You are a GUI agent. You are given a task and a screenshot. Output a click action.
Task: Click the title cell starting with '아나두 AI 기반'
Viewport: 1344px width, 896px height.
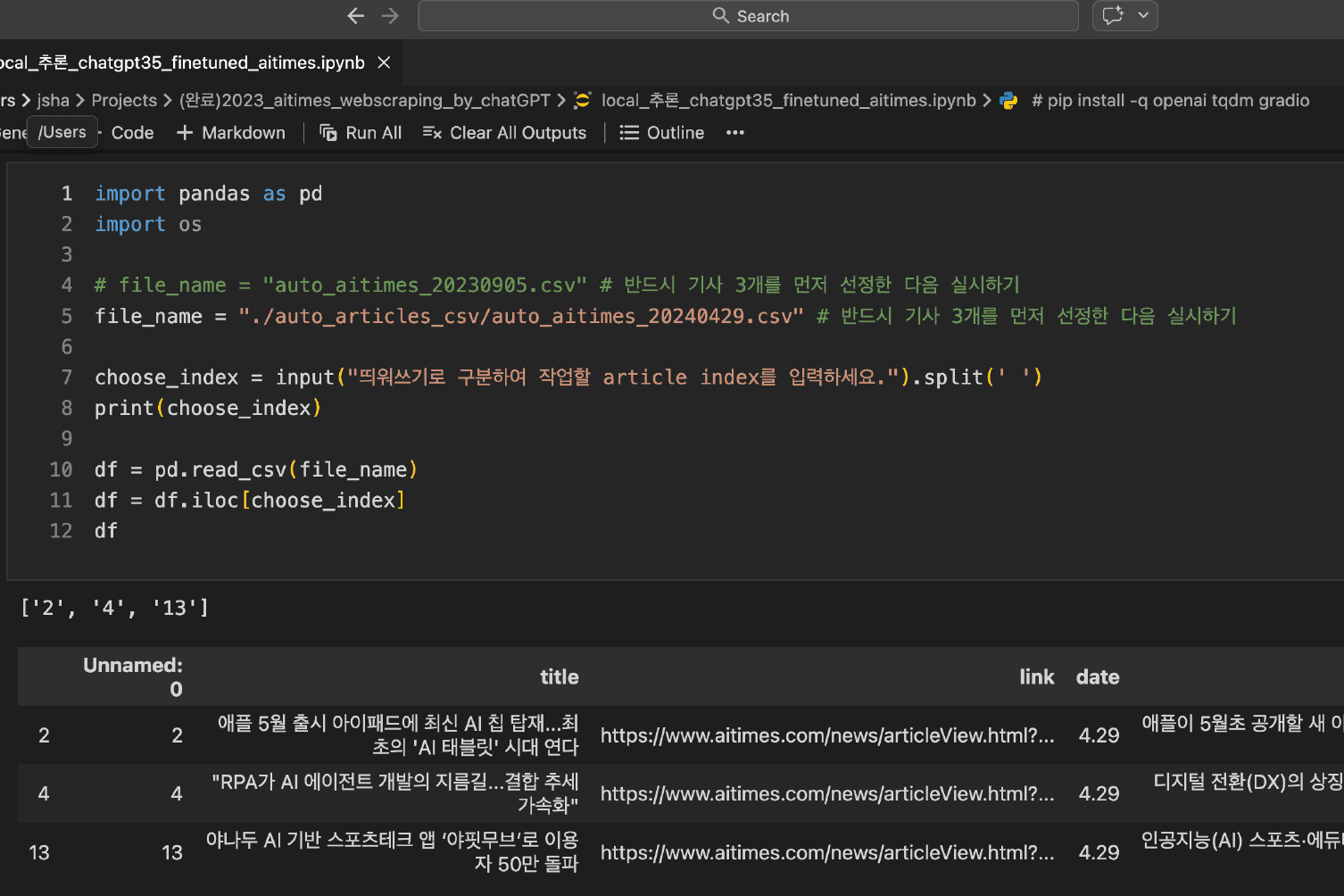click(x=393, y=851)
